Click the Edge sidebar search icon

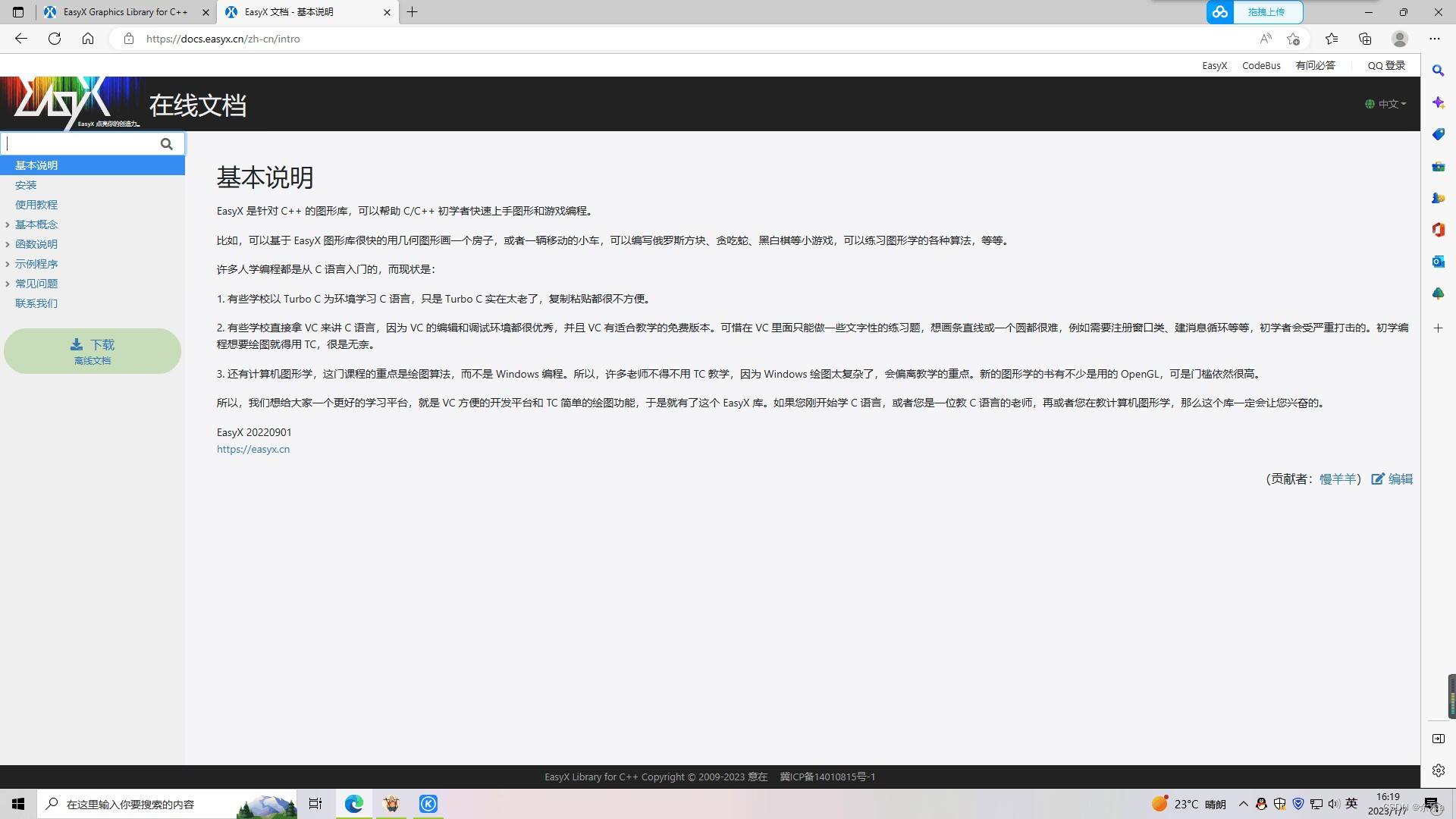[1438, 71]
